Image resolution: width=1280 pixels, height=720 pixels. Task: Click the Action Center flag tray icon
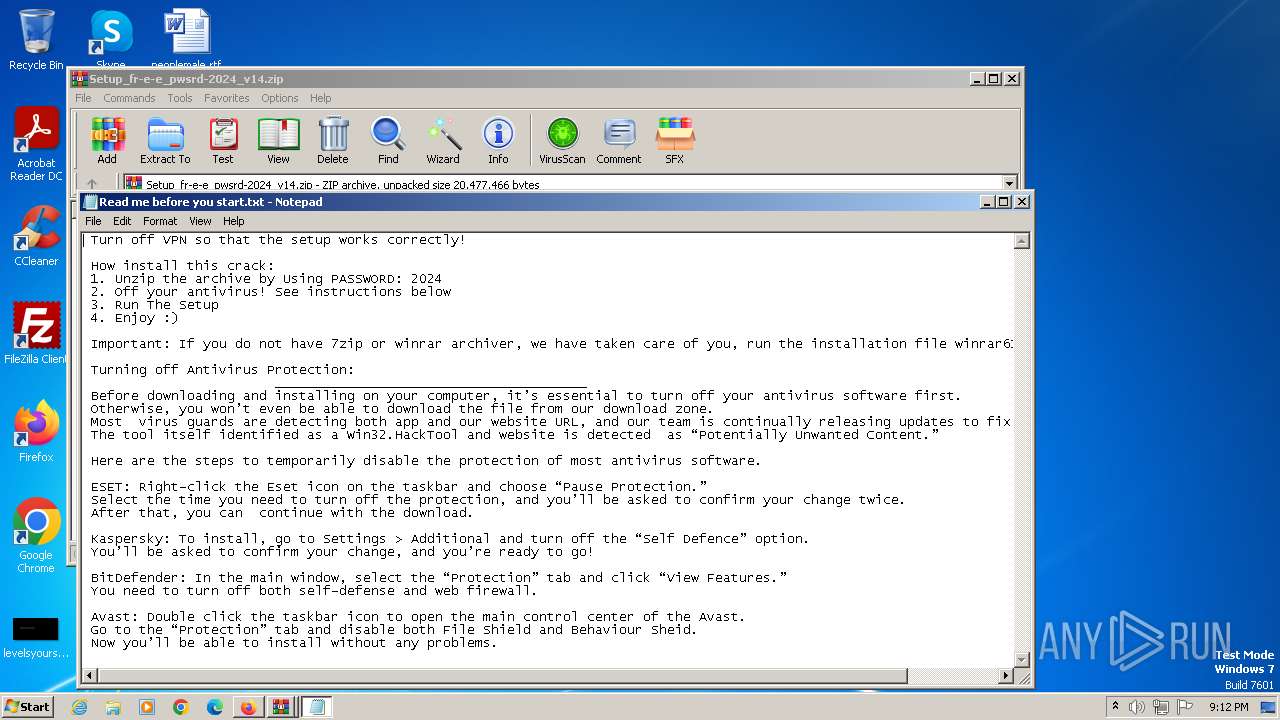1186,707
